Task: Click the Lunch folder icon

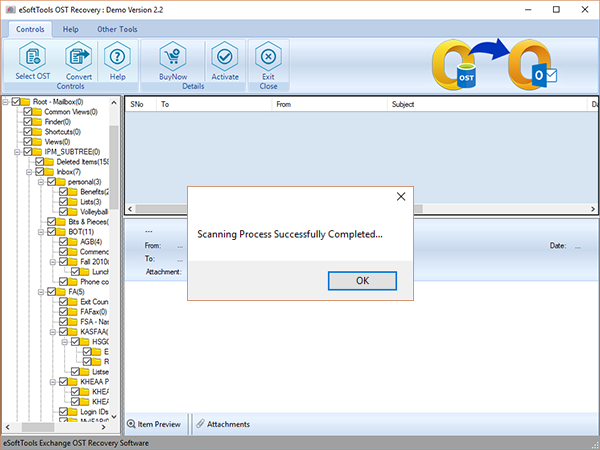Action: [x=85, y=272]
